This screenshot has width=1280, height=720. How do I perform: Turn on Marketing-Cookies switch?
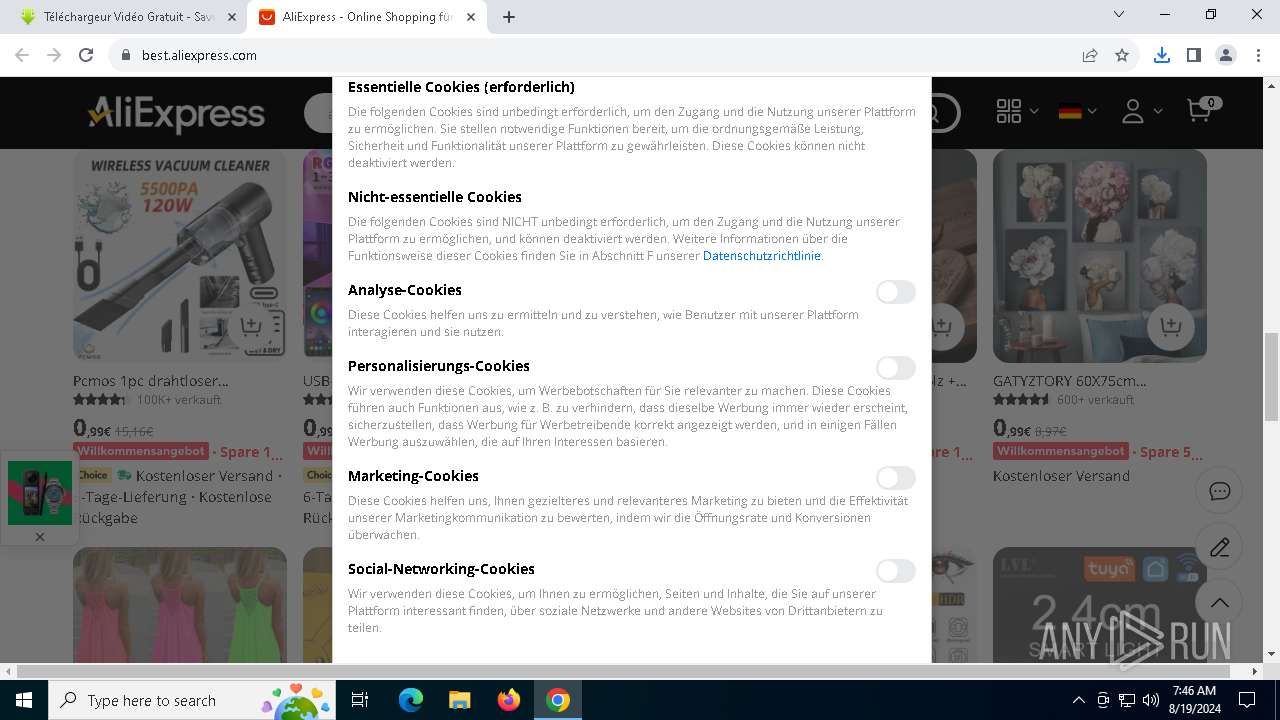896,478
